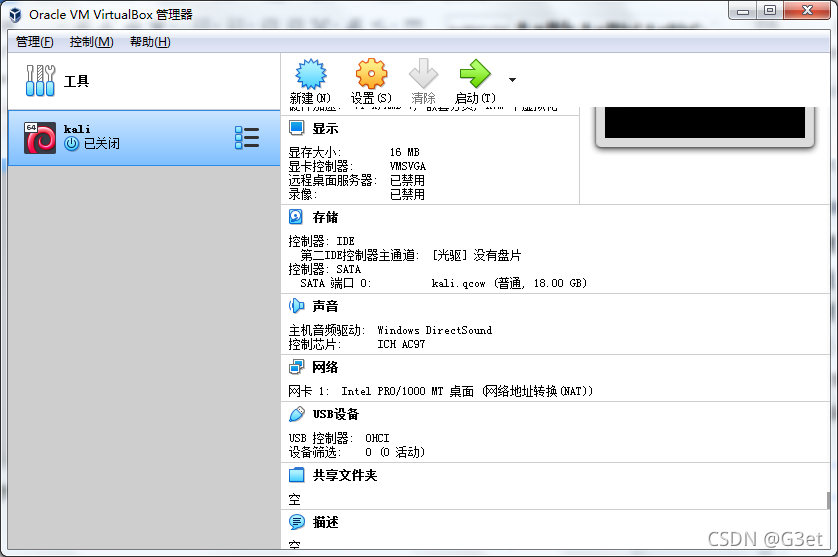Open the USB设备 section header link

click(336, 414)
